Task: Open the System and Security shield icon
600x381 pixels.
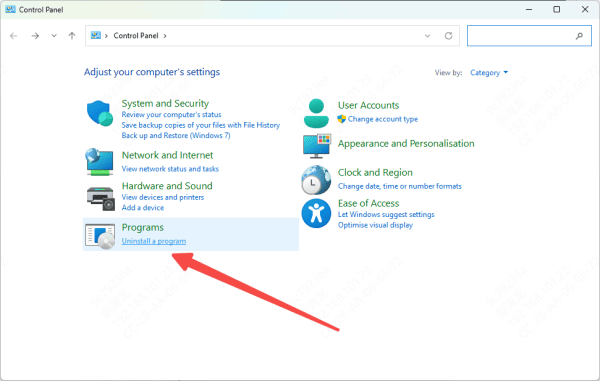Action: pos(100,113)
